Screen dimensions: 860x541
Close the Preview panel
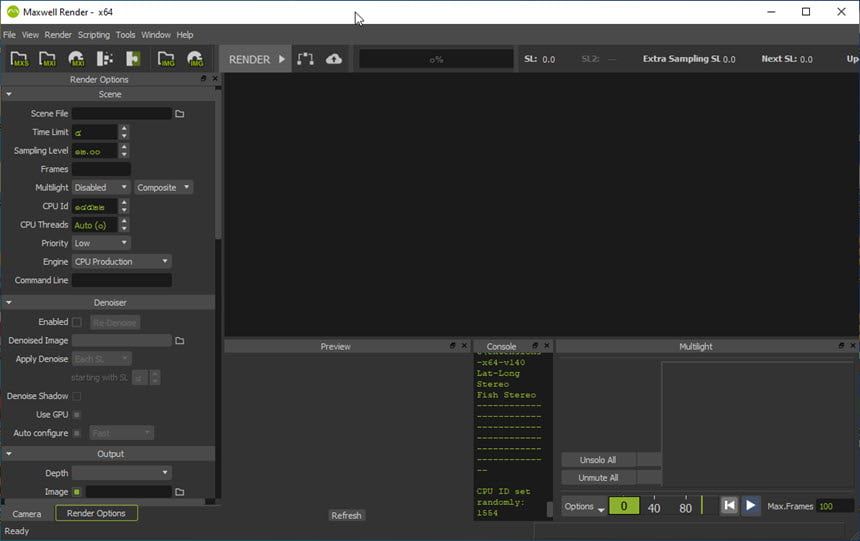[464, 346]
